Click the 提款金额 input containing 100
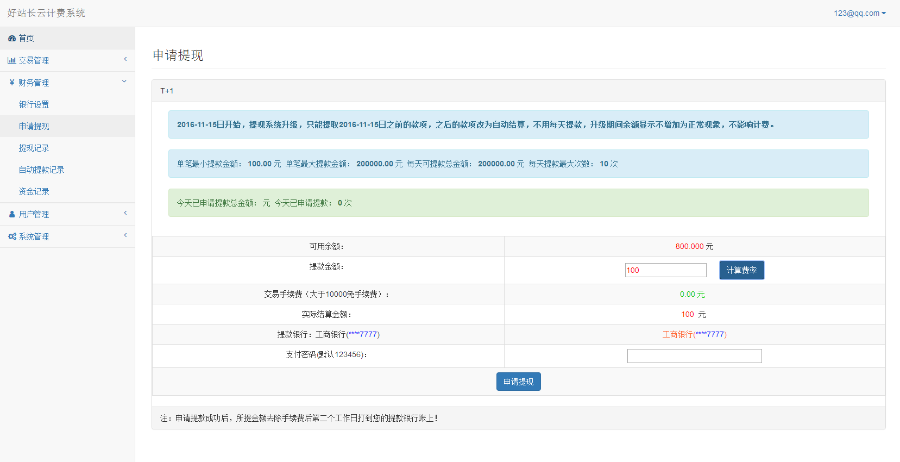The height and width of the screenshot is (462, 900). click(x=665, y=270)
